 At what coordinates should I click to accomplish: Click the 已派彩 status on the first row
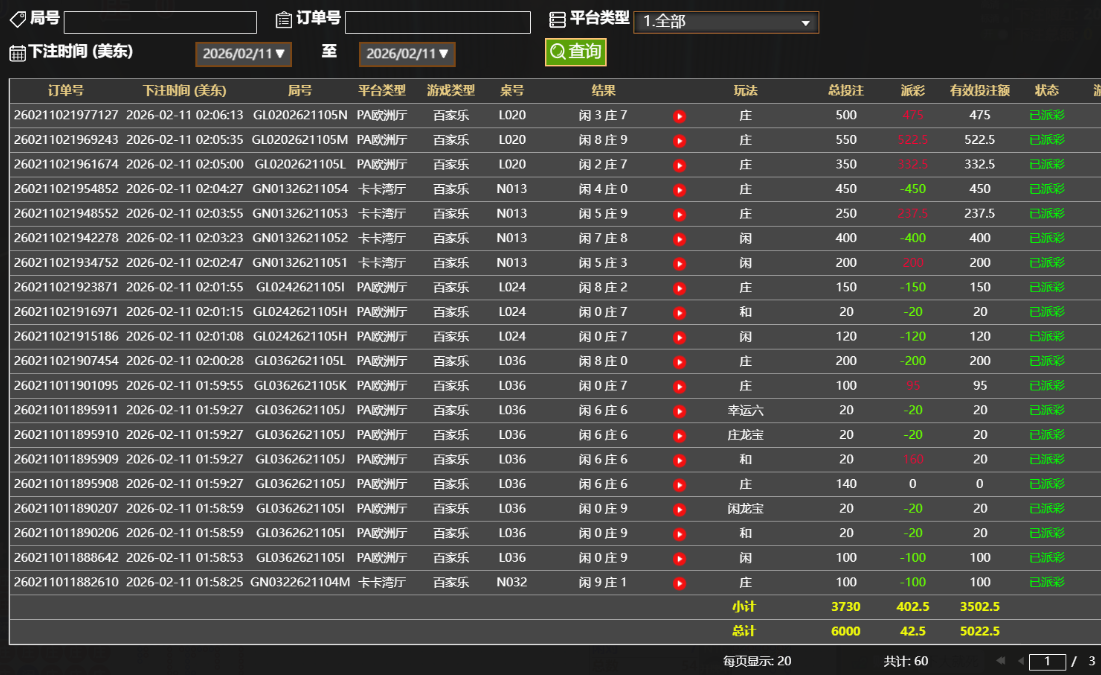pyautogui.click(x=1046, y=116)
